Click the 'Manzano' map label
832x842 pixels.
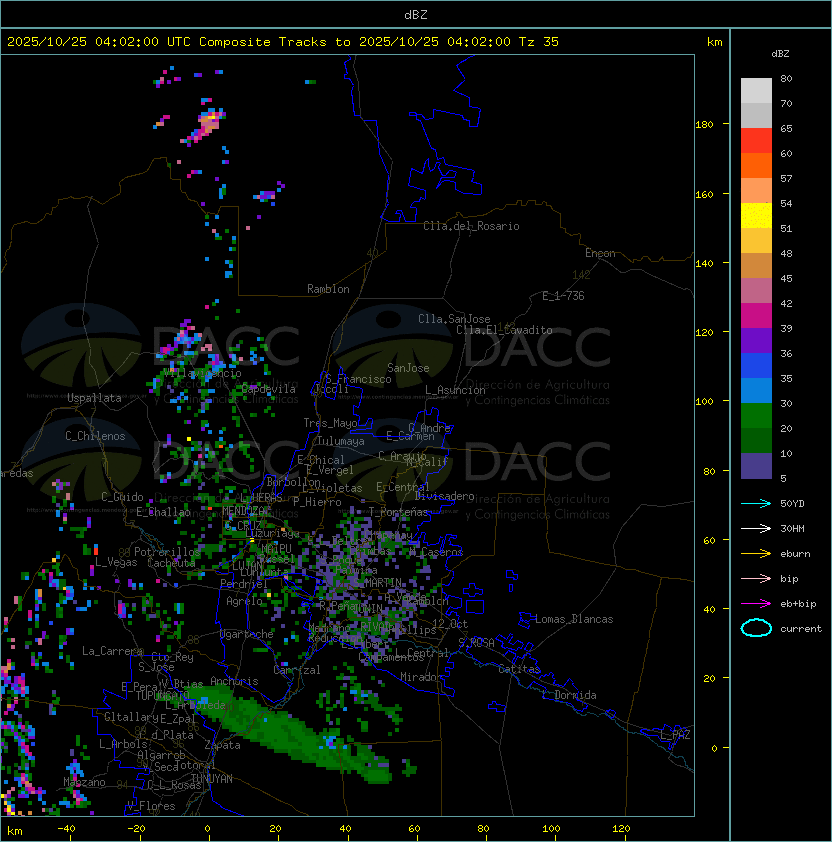click(x=84, y=782)
